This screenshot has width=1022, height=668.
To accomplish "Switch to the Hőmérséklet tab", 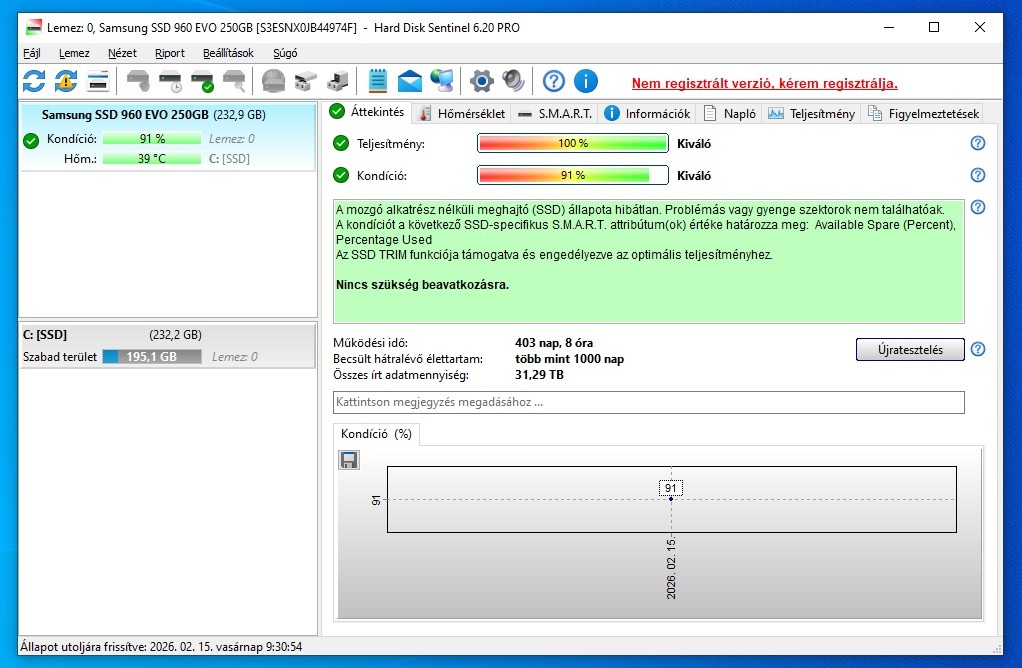I will pyautogui.click(x=461, y=113).
